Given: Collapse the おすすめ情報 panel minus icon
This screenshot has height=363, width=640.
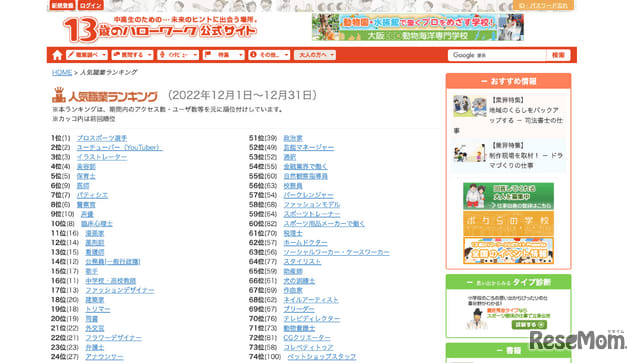Looking at the screenshot, I should 484,81.
